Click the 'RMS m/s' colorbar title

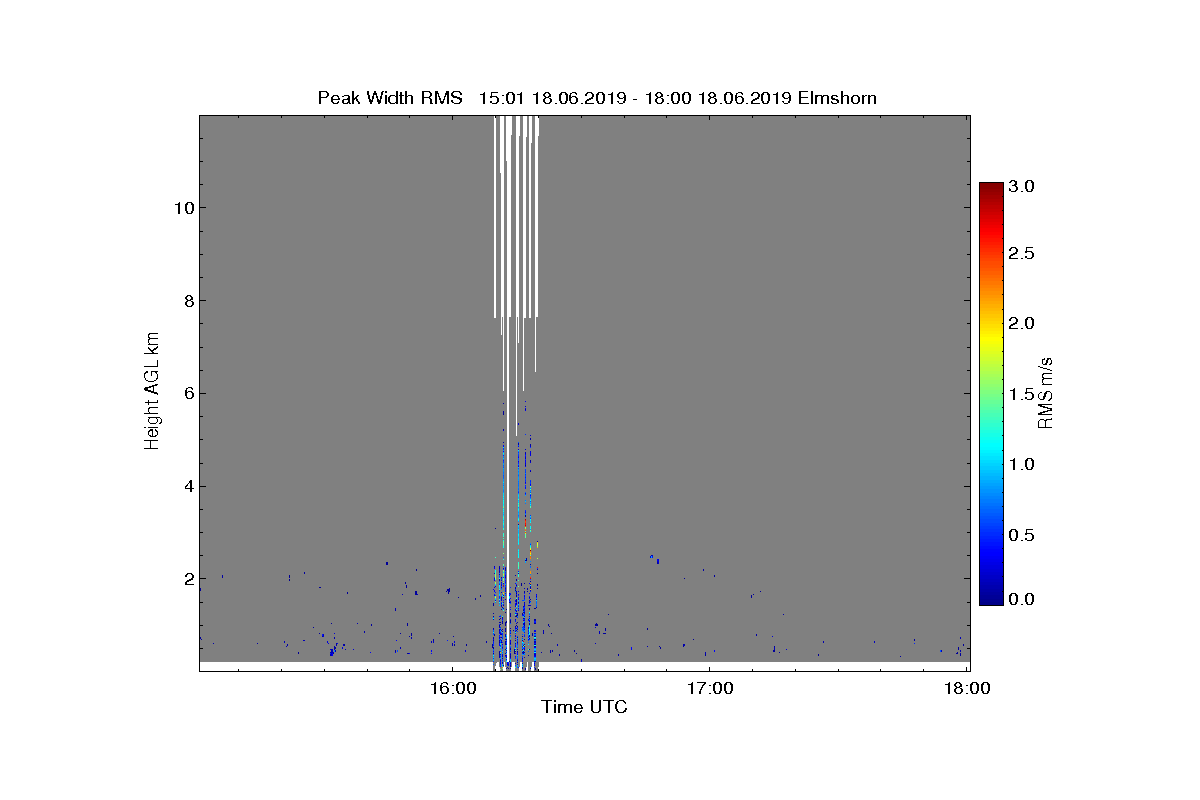tap(1046, 393)
